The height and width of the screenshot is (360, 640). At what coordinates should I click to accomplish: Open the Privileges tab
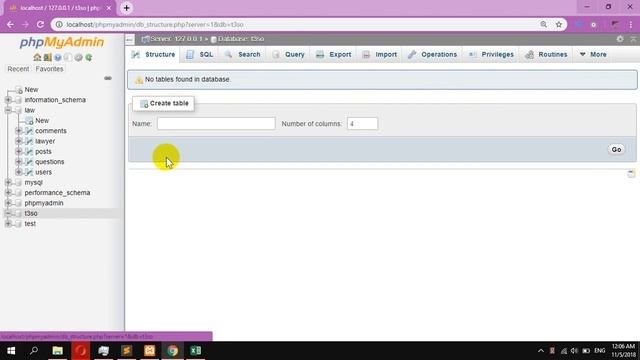click(491, 54)
